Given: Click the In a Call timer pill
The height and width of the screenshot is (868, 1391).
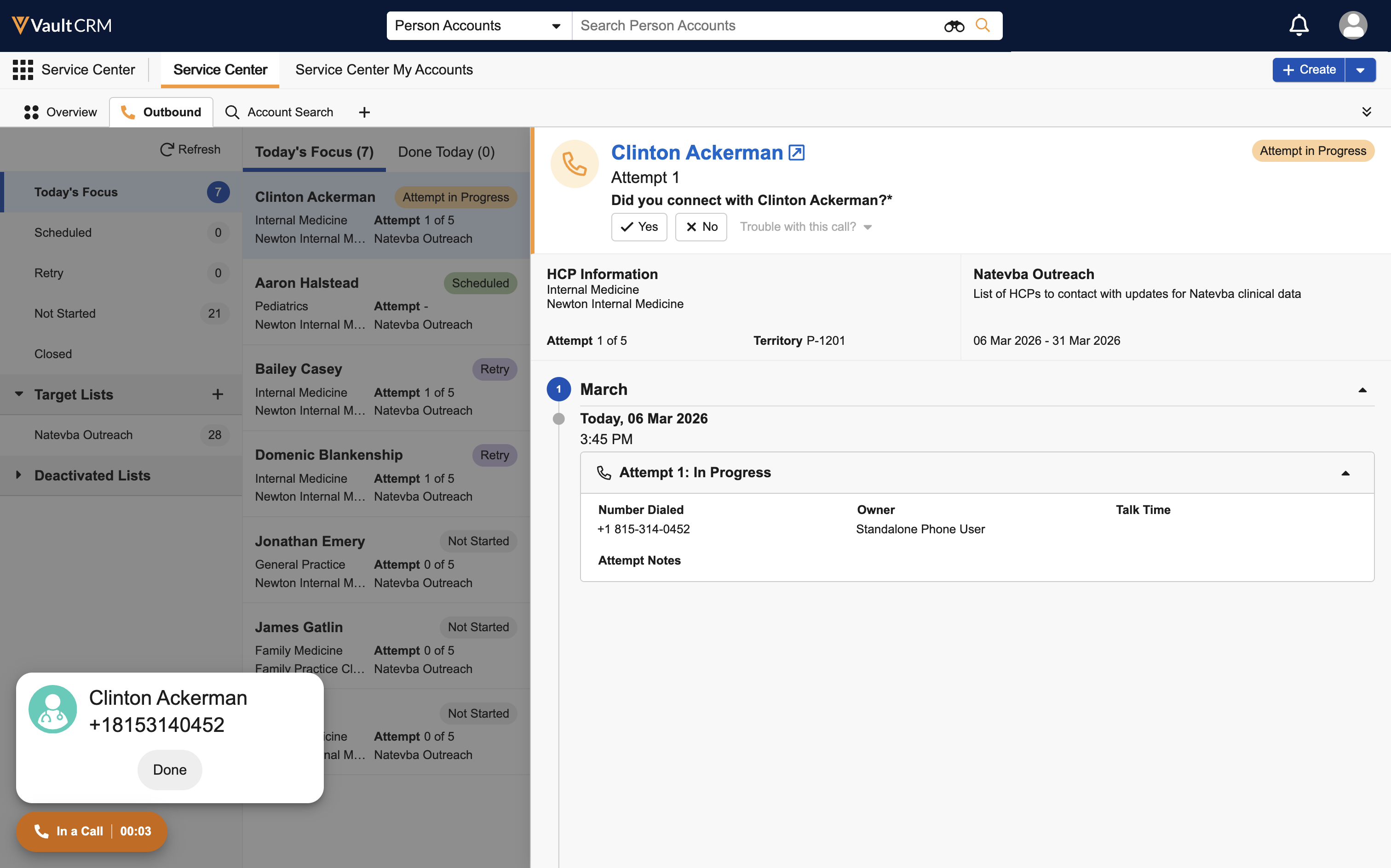Looking at the screenshot, I should pyautogui.click(x=92, y=831).
